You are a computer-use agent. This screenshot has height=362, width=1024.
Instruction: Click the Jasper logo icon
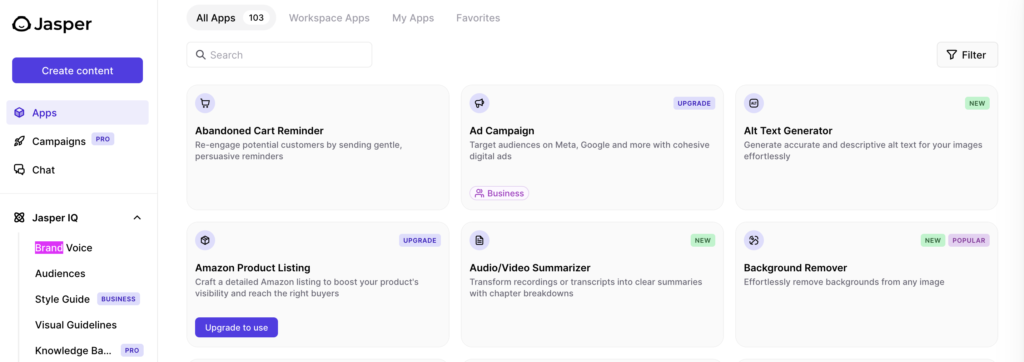(22, 24)
